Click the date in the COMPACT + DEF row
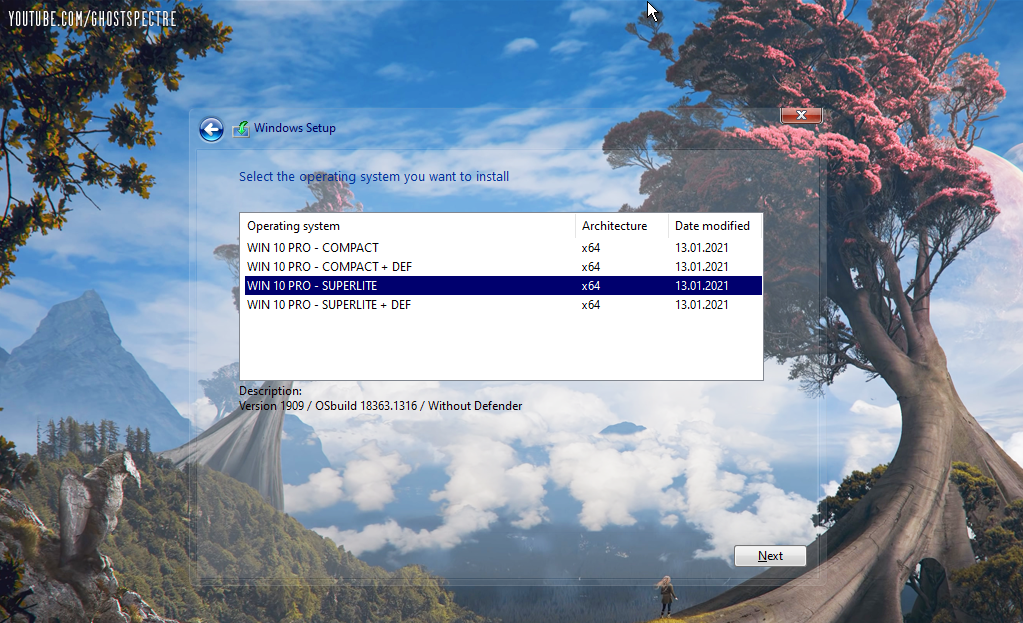 (701, 267)
